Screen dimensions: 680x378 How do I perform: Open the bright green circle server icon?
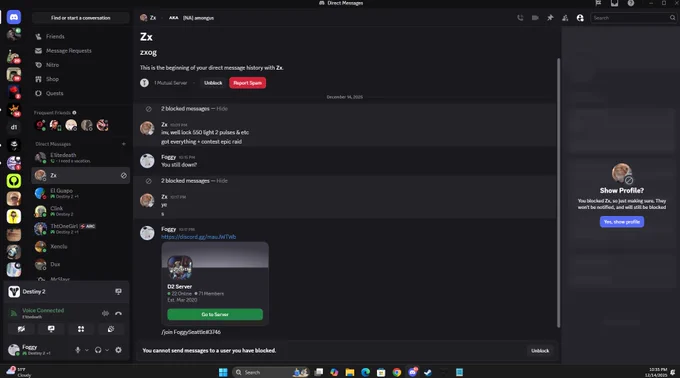[14, 181]
